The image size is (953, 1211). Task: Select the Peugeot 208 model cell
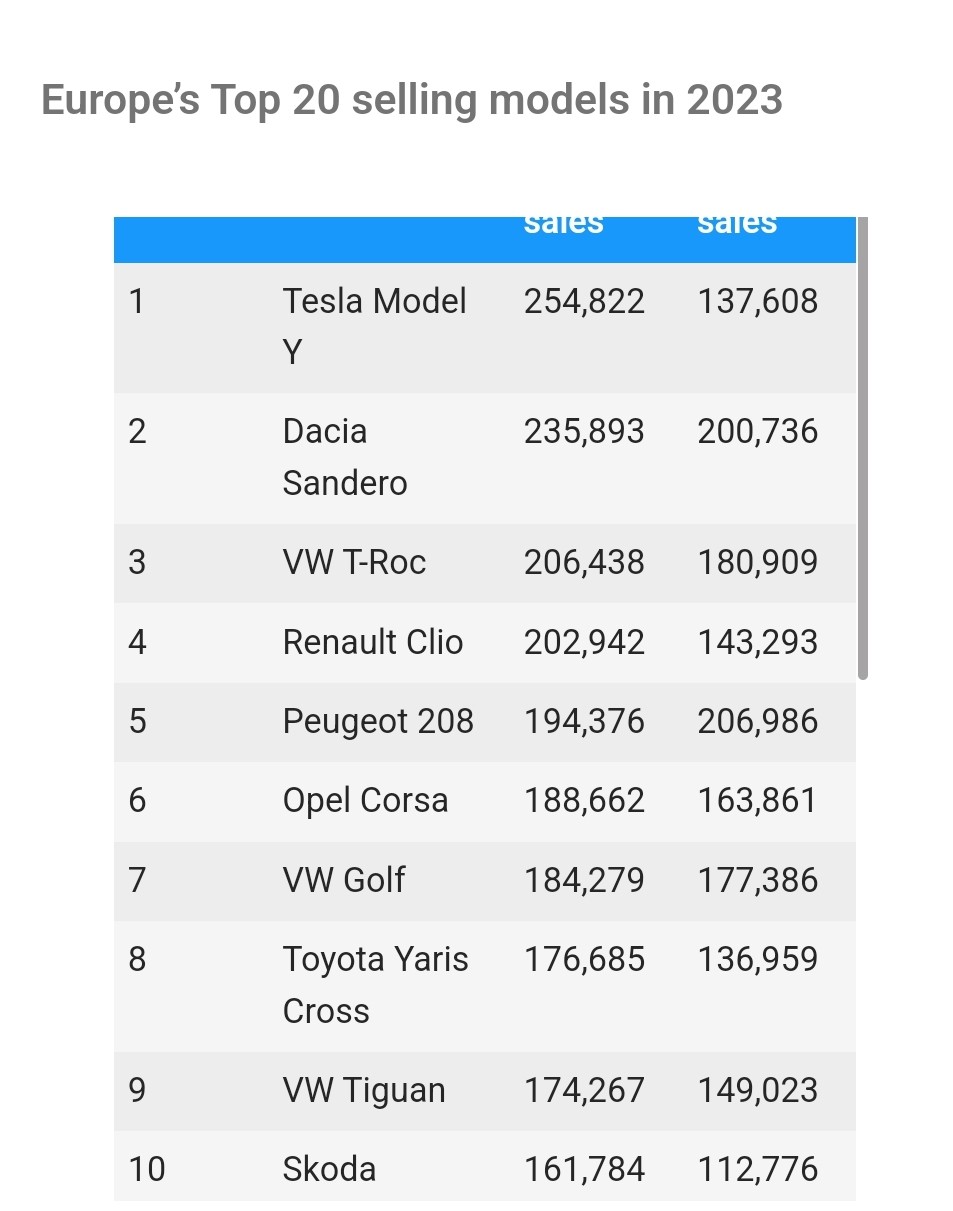pyautogui.click(x=378, y=721)
